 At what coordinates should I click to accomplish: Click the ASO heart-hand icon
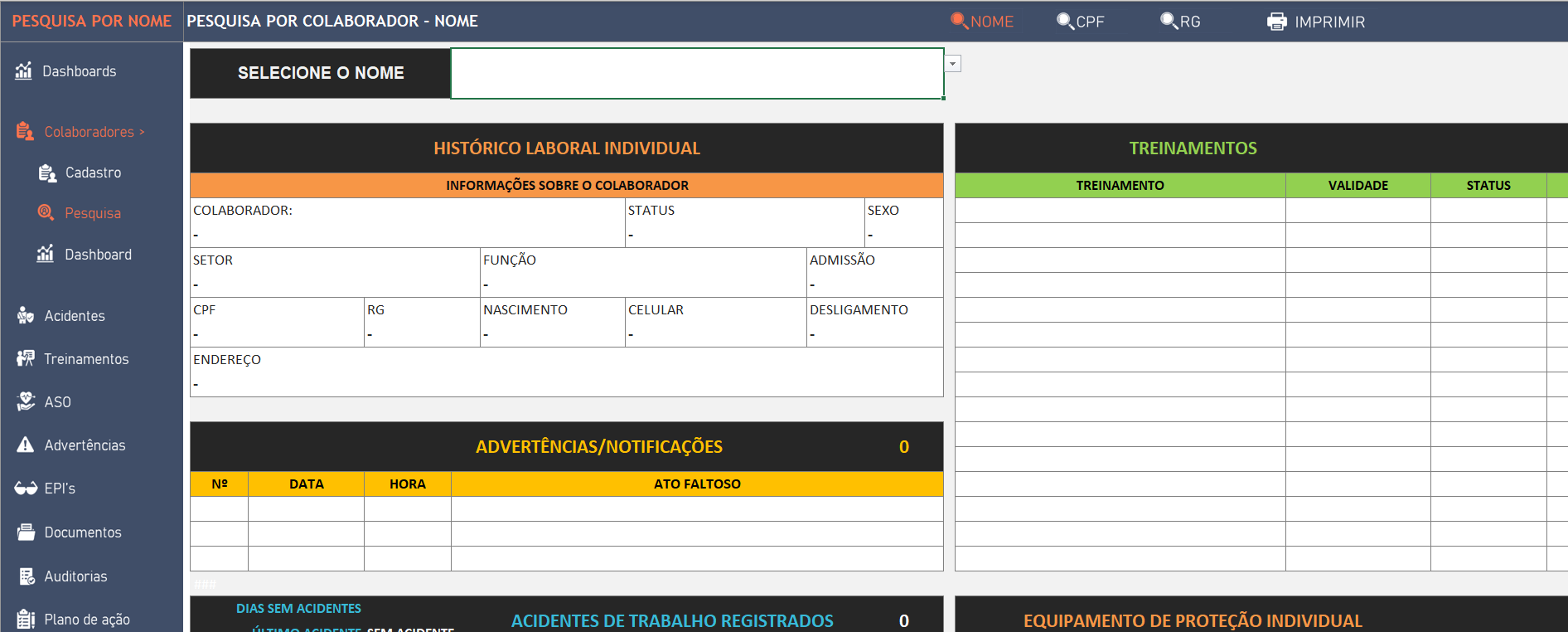pos(26,401)
